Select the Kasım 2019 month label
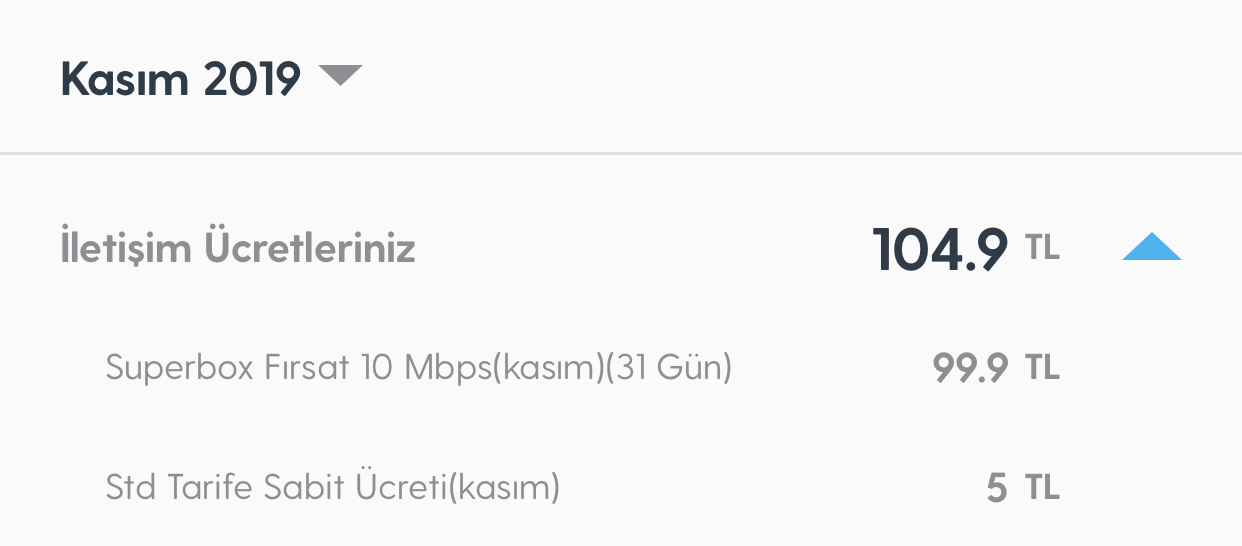 (181, 78)
